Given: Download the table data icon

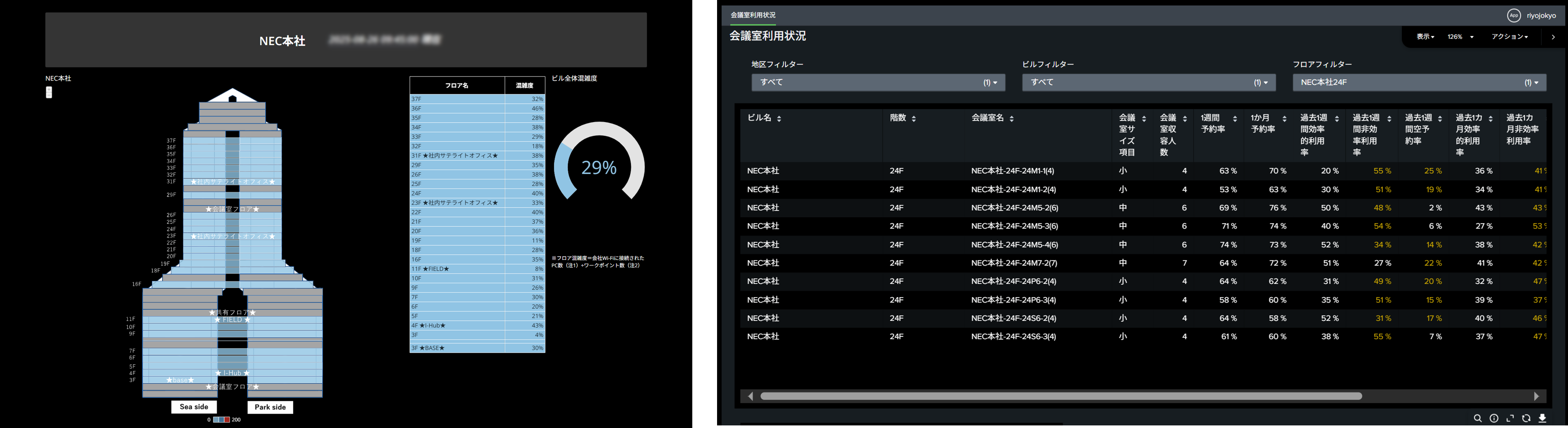Looking at the screenshot, I should point(1542,418).
